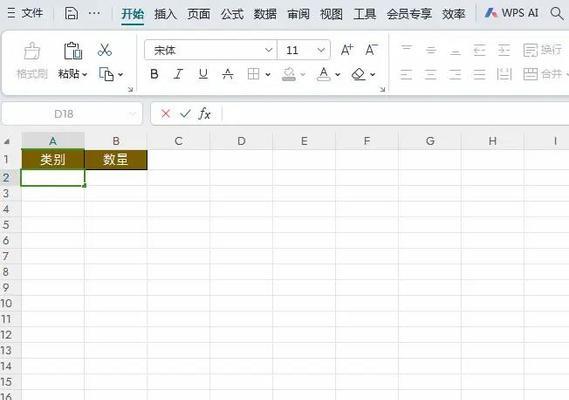The image size is (569, 400).
Task: Toggle Bold formatting
Action: (x=154, y=74)
